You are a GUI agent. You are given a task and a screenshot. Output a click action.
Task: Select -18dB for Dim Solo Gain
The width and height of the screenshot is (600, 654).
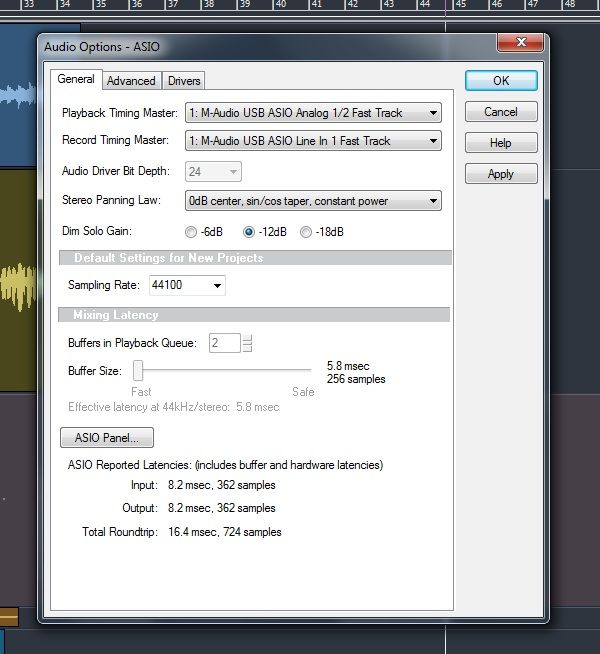306,232
